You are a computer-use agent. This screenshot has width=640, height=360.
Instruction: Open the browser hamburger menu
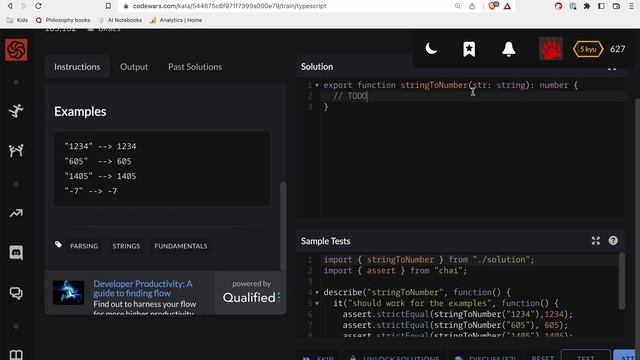(x=631, y=6)
